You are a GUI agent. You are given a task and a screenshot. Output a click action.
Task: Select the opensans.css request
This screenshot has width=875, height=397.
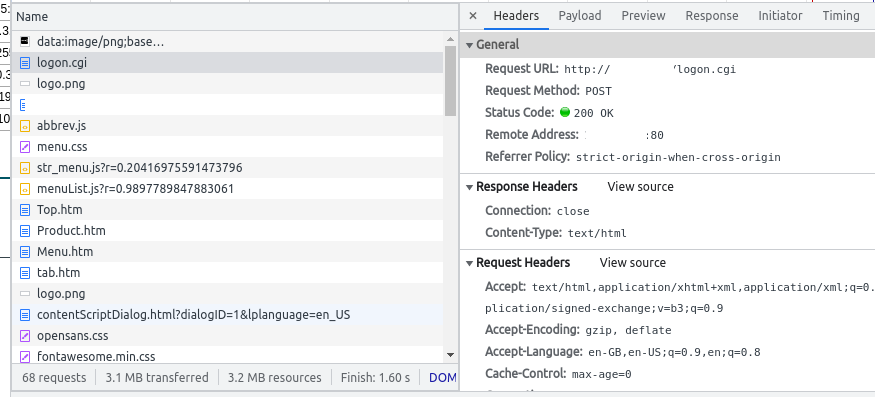[228, 336]
